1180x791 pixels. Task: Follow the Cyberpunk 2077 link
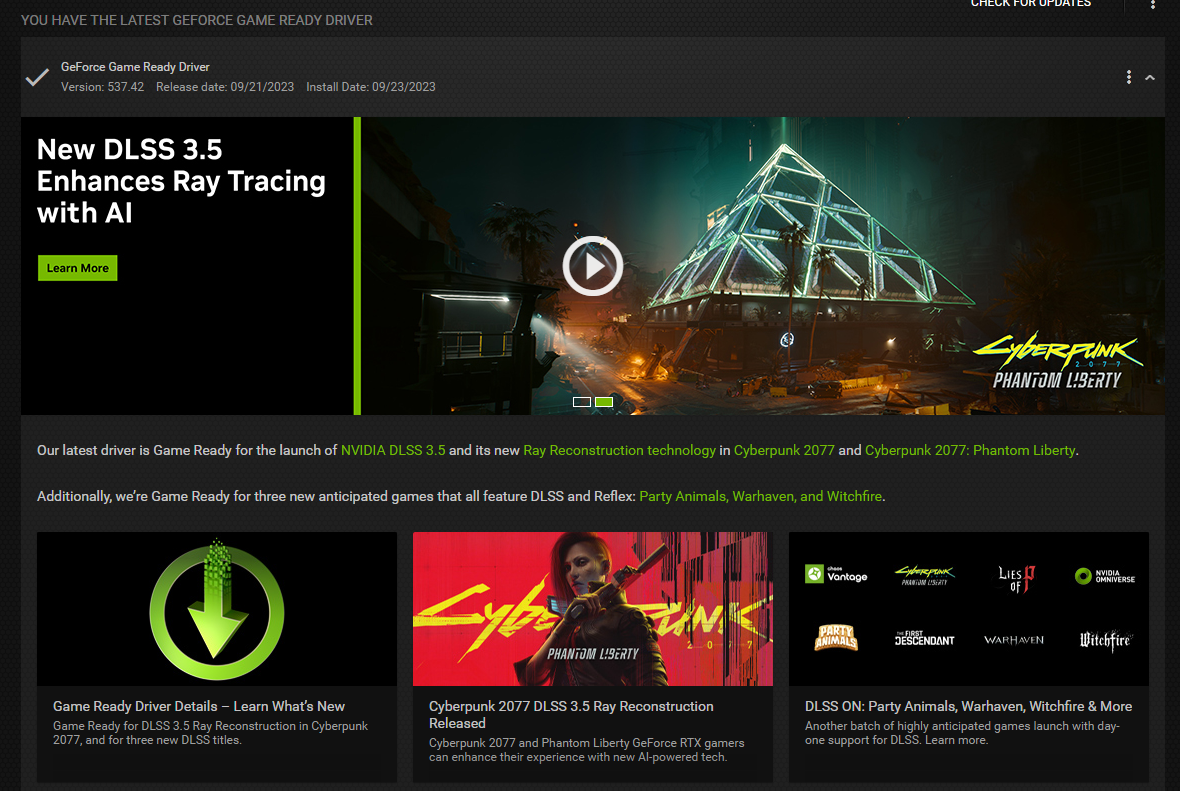coord(784,450)
